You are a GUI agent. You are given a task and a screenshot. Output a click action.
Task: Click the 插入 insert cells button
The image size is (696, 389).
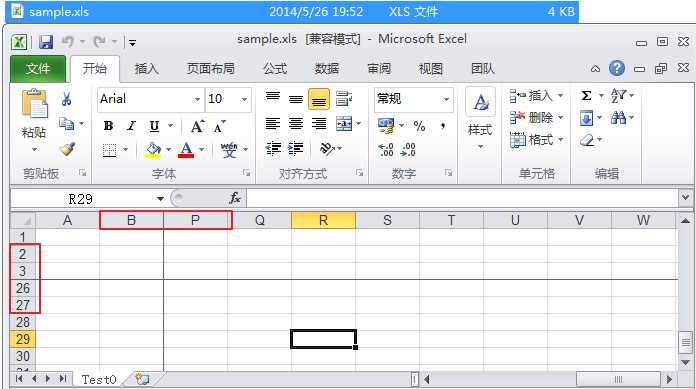pos(536,95)
